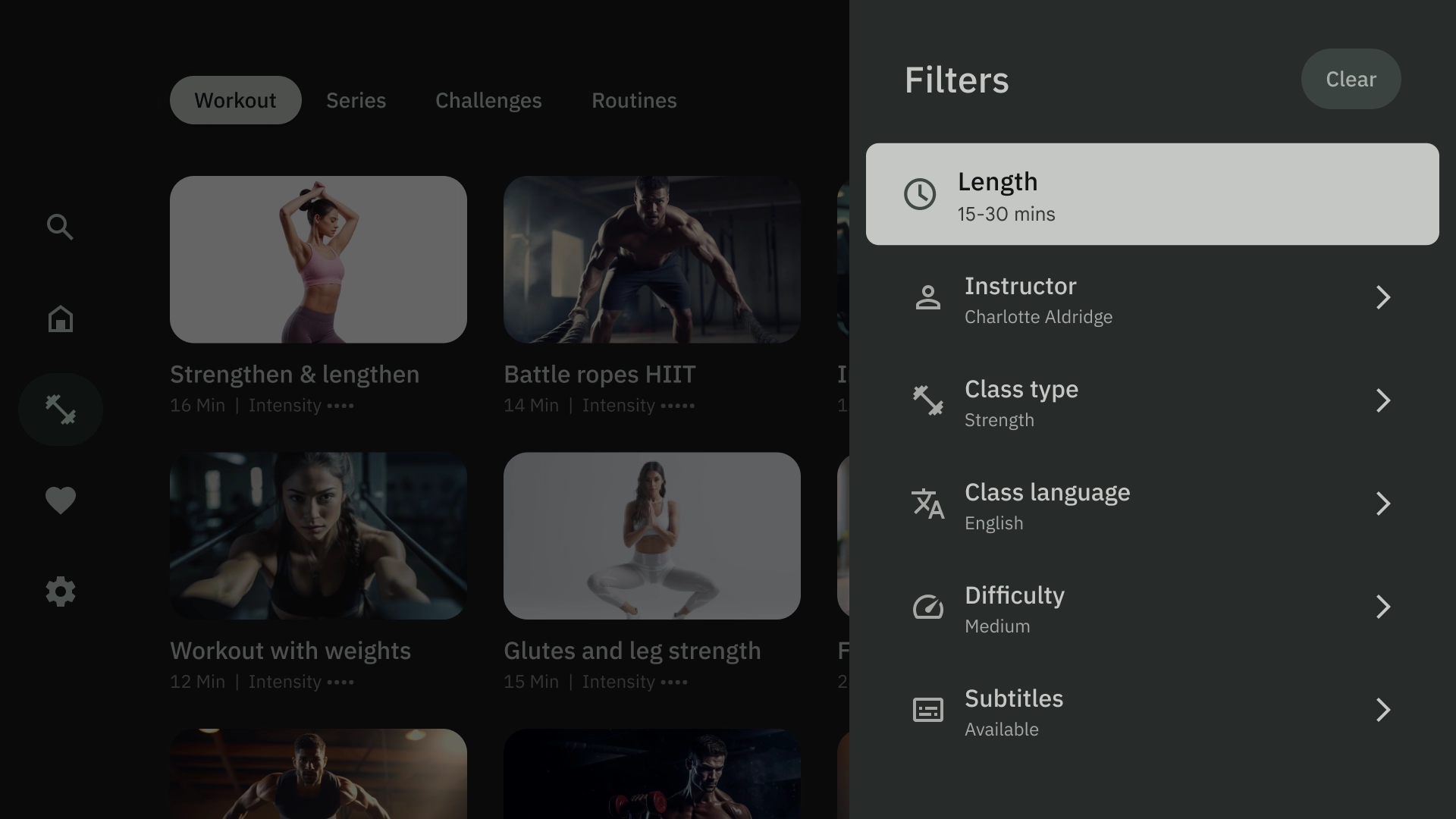
Task: Click the search icon in sidebar
Action: [x=59, y=226]
